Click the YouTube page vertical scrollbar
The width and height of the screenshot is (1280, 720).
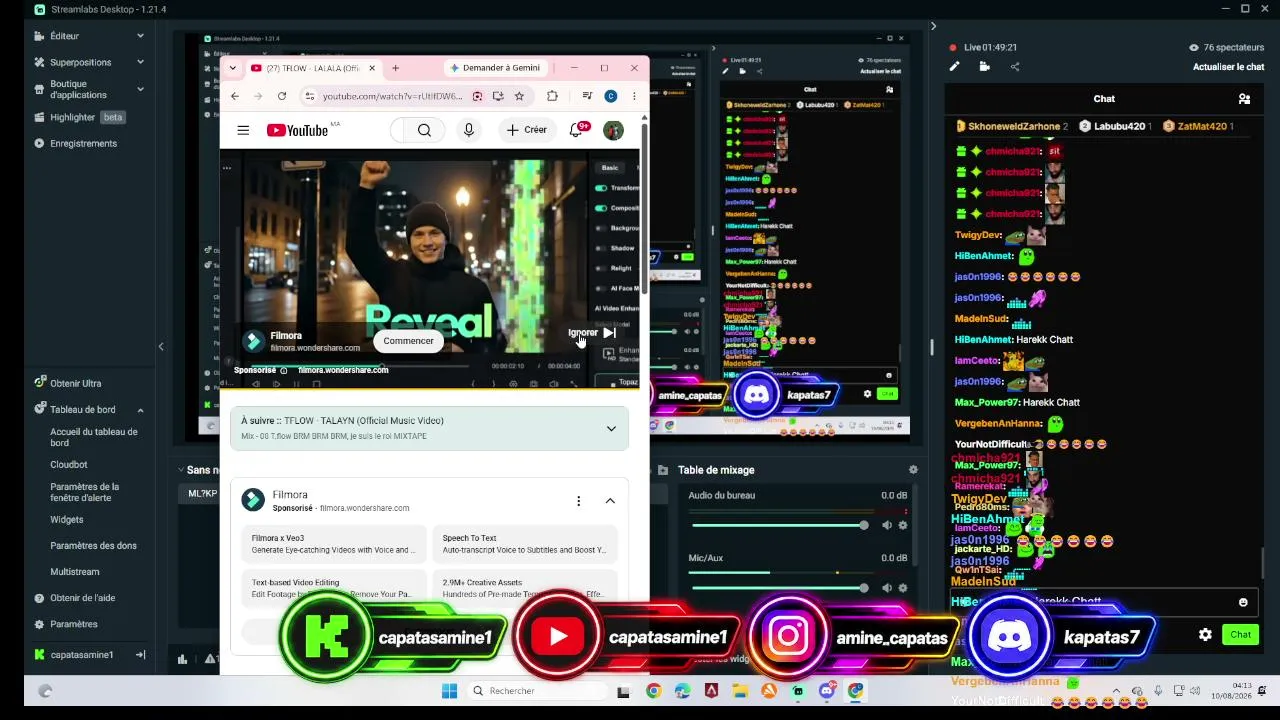[645, 208]
